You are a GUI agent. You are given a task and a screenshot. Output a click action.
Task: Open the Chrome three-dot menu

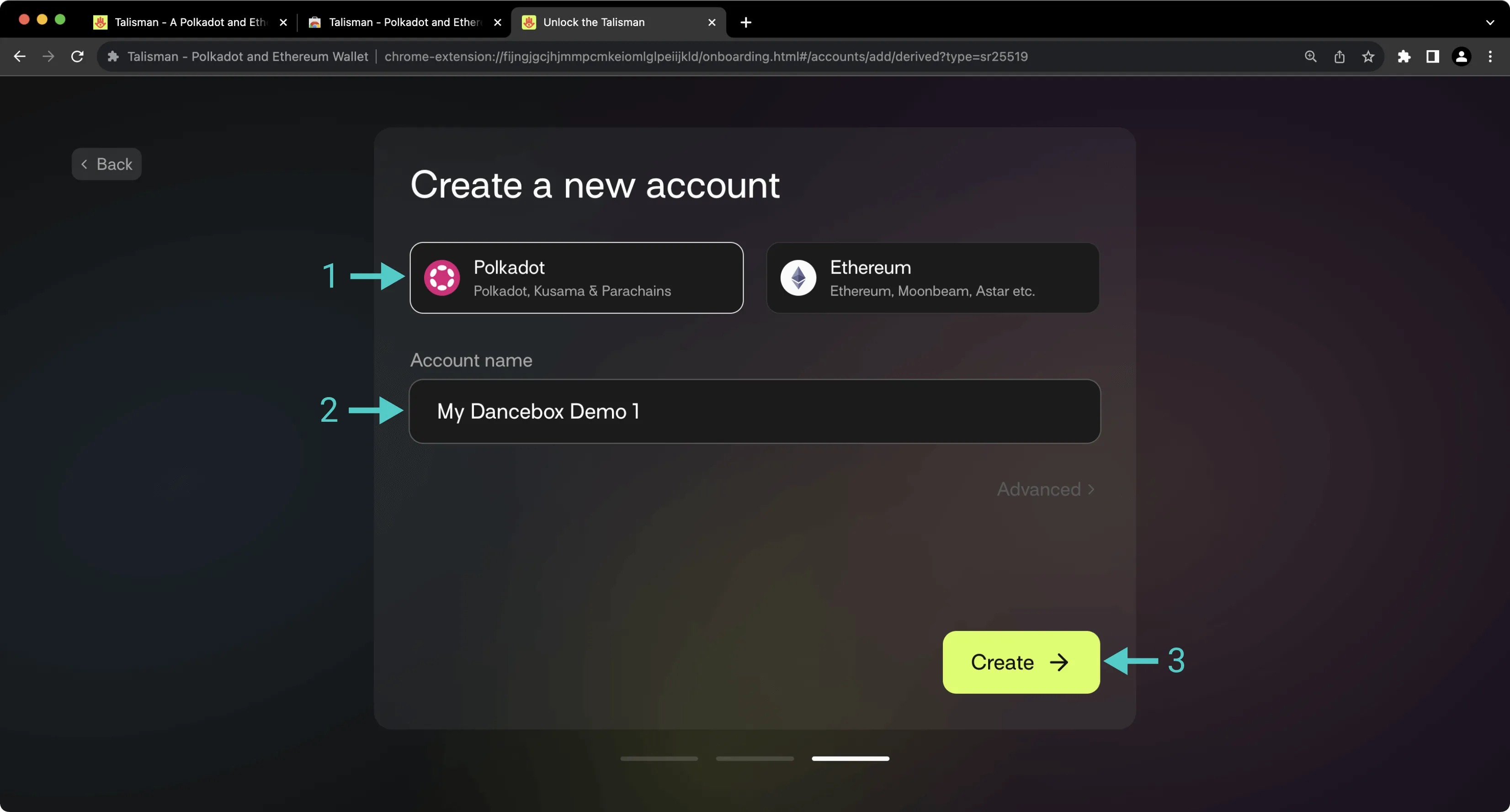click(x=1490, y=56)
